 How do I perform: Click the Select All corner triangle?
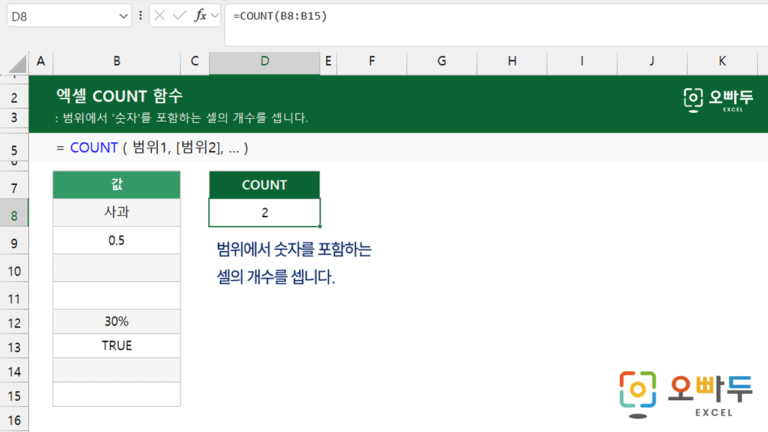point(17,64)
